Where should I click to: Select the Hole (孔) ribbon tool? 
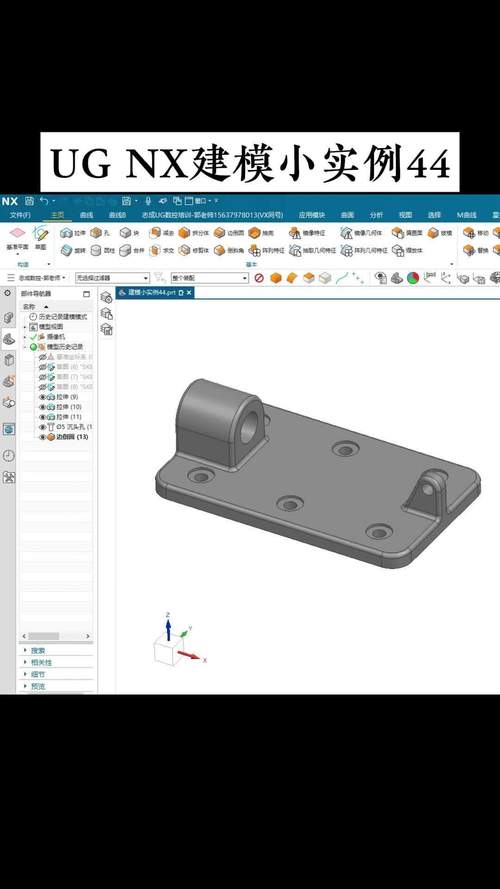[100, 233]
